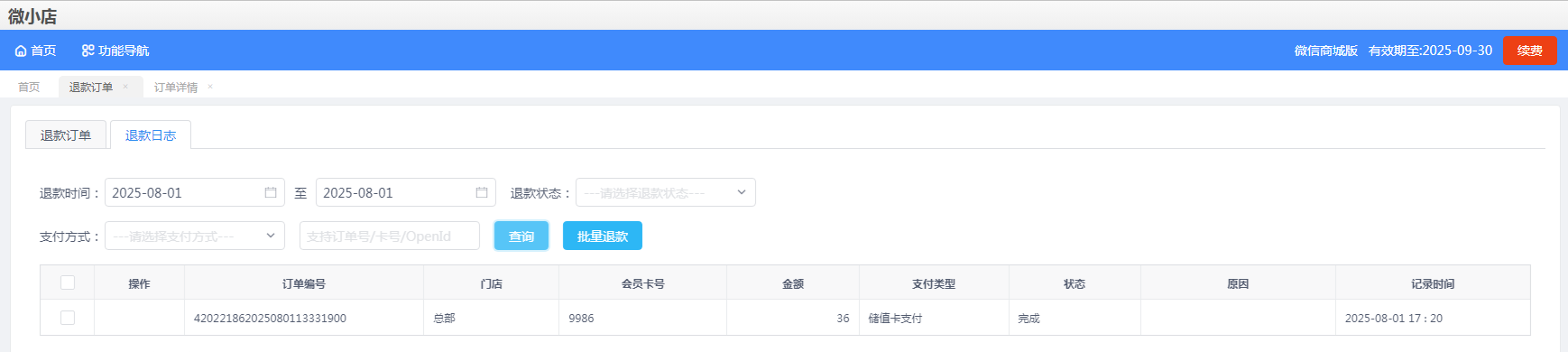Image resolution: width=1568 pixels, height=352 pixels.
Task: Expand the 支付方式 dropdown
Action: [195, 236]
